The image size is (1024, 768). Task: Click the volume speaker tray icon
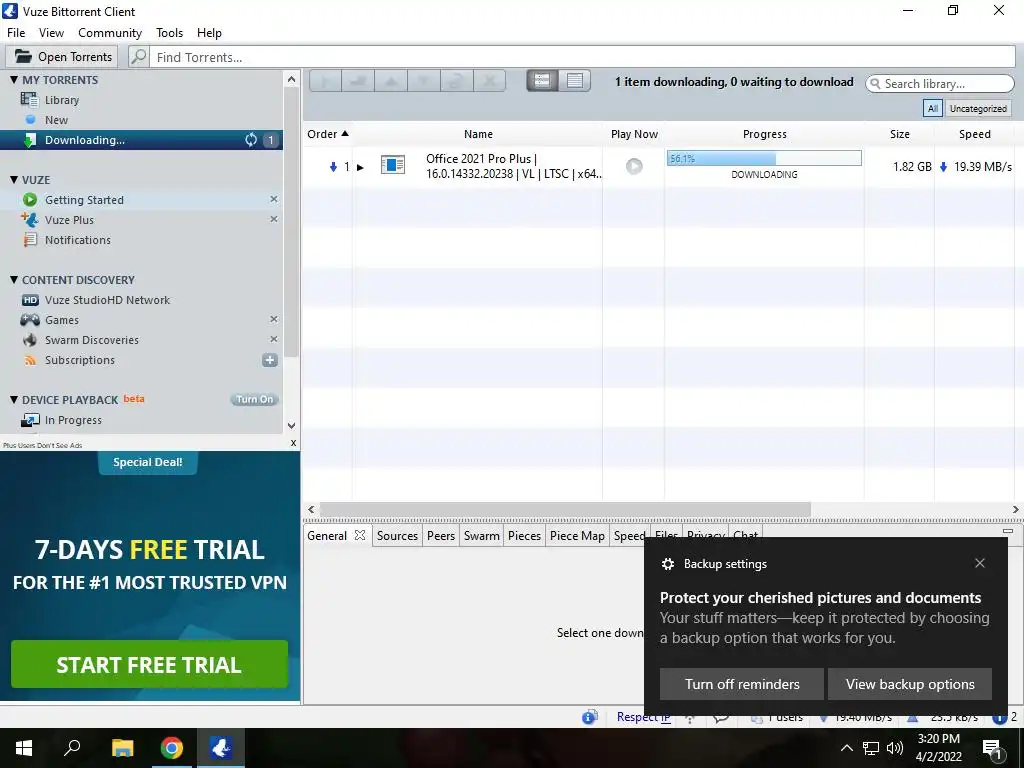tap(895, 748)
